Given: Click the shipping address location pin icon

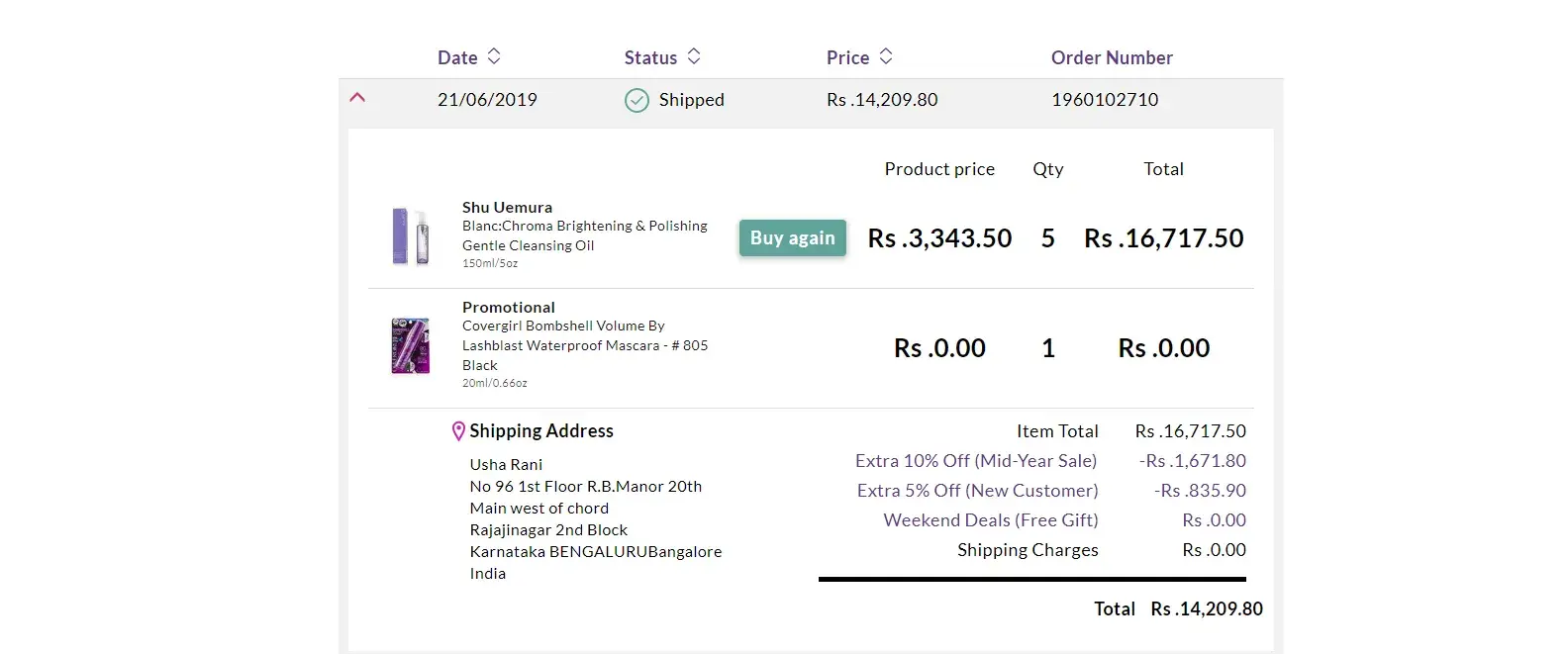Looking at the screenshot, I should [458, 431].
